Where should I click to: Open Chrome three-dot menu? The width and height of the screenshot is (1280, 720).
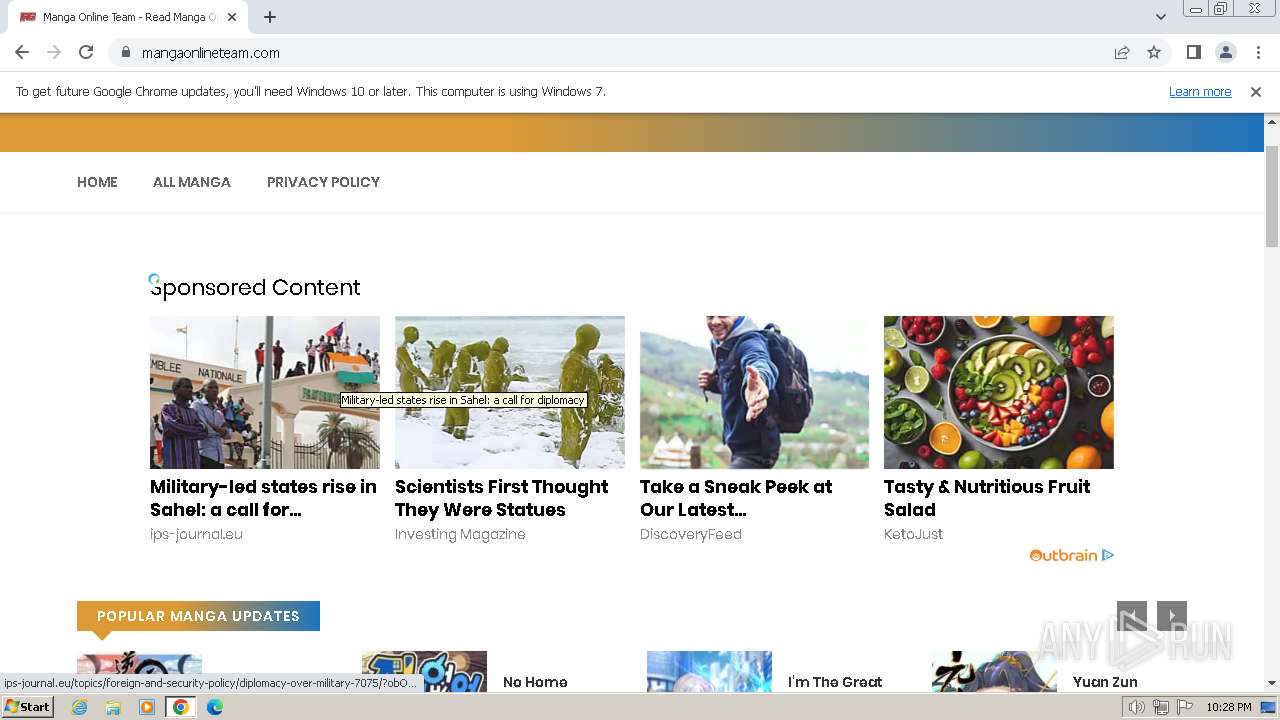[x=1258, y=52]
